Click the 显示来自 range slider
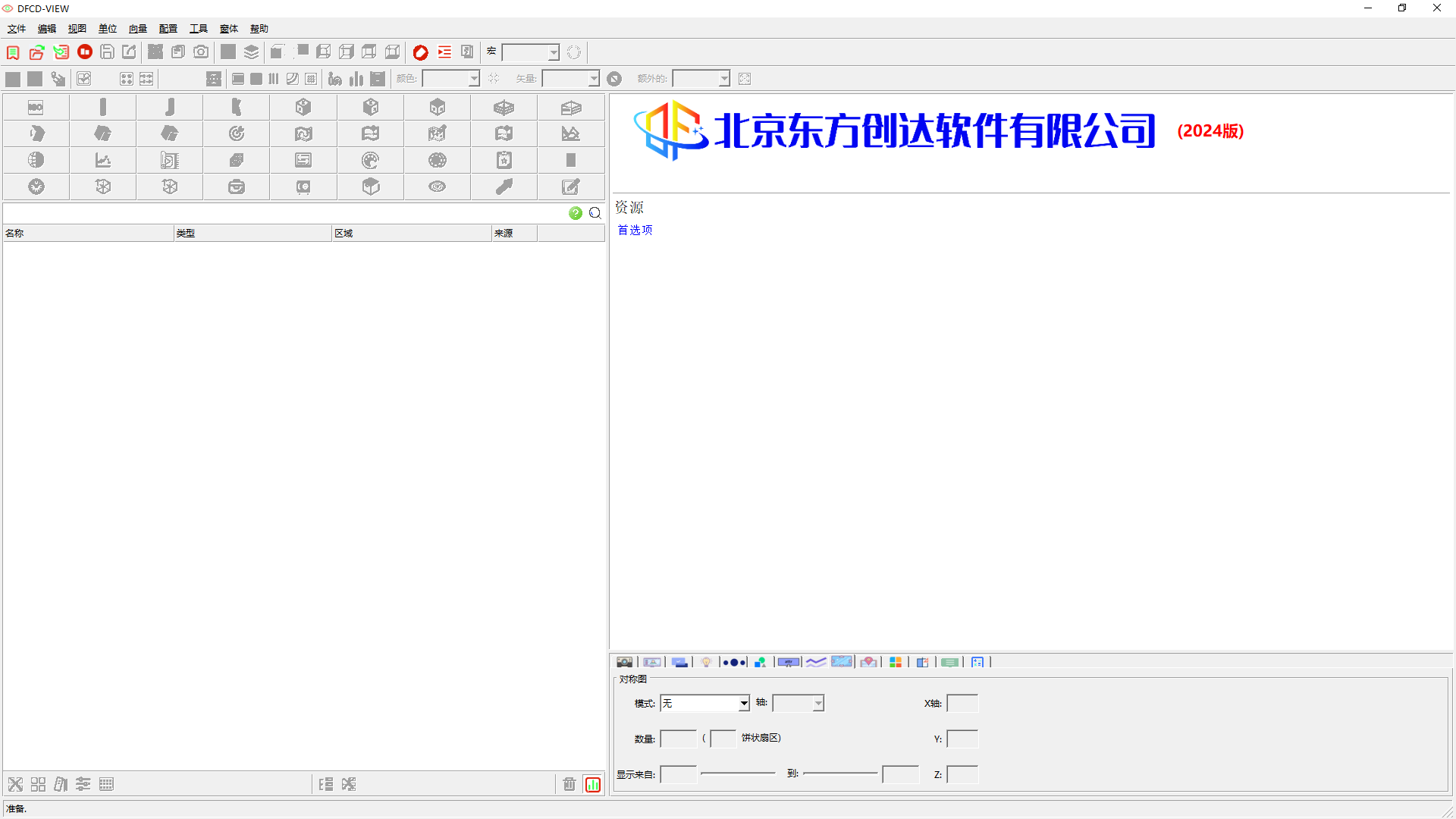The image size is (1456, 819). click(738, 773)
